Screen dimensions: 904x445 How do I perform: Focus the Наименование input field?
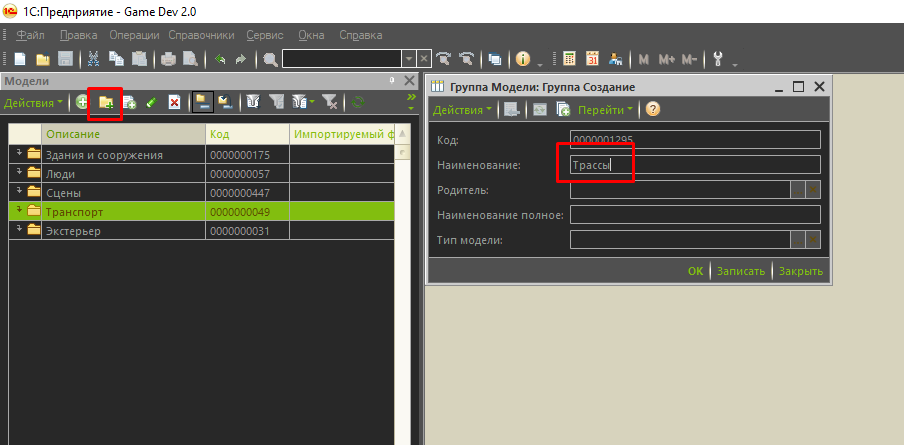coord(695,164)
